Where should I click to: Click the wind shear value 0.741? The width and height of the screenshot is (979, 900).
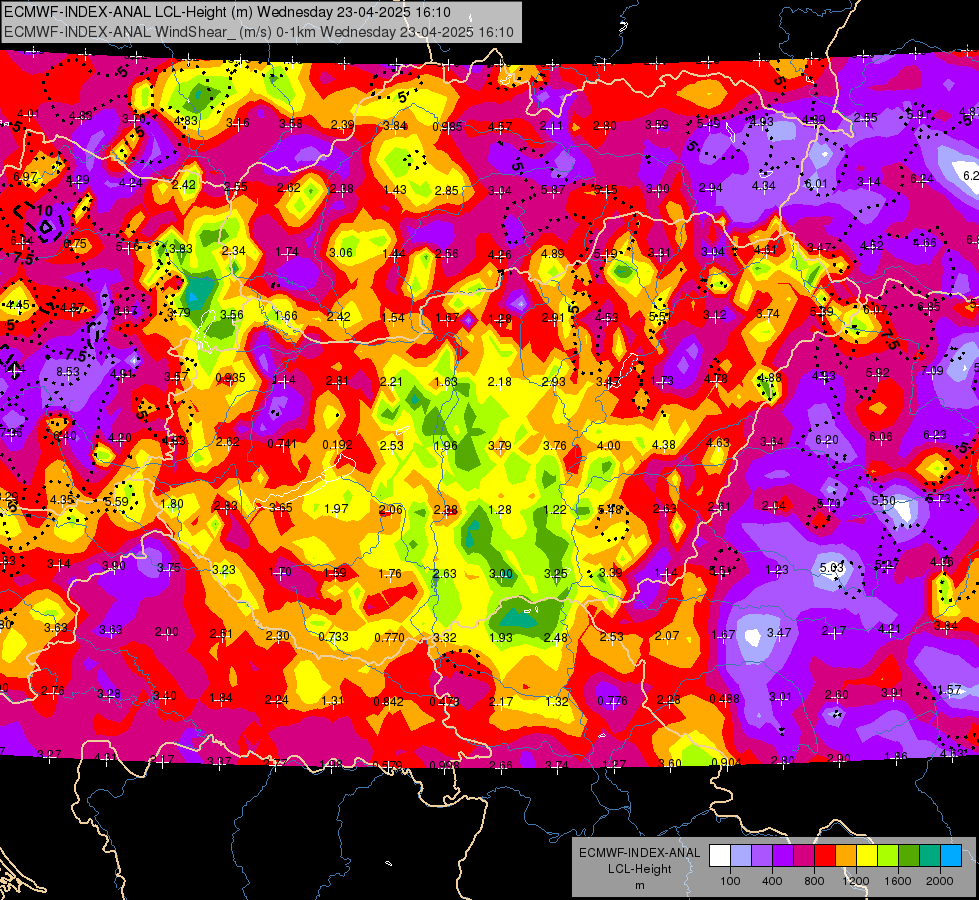282,444
